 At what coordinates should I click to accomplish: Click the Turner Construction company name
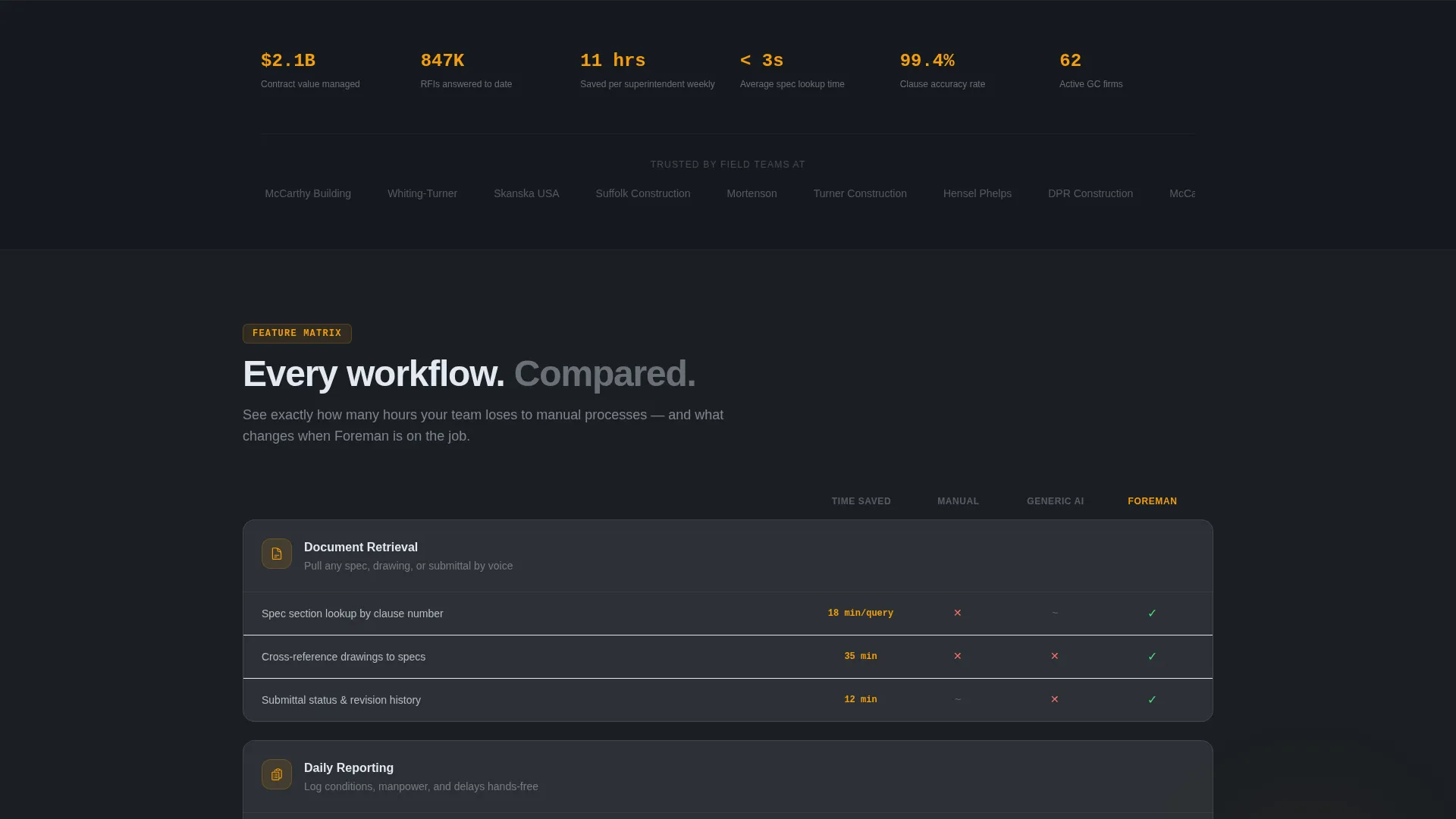(x=860, y=193)
